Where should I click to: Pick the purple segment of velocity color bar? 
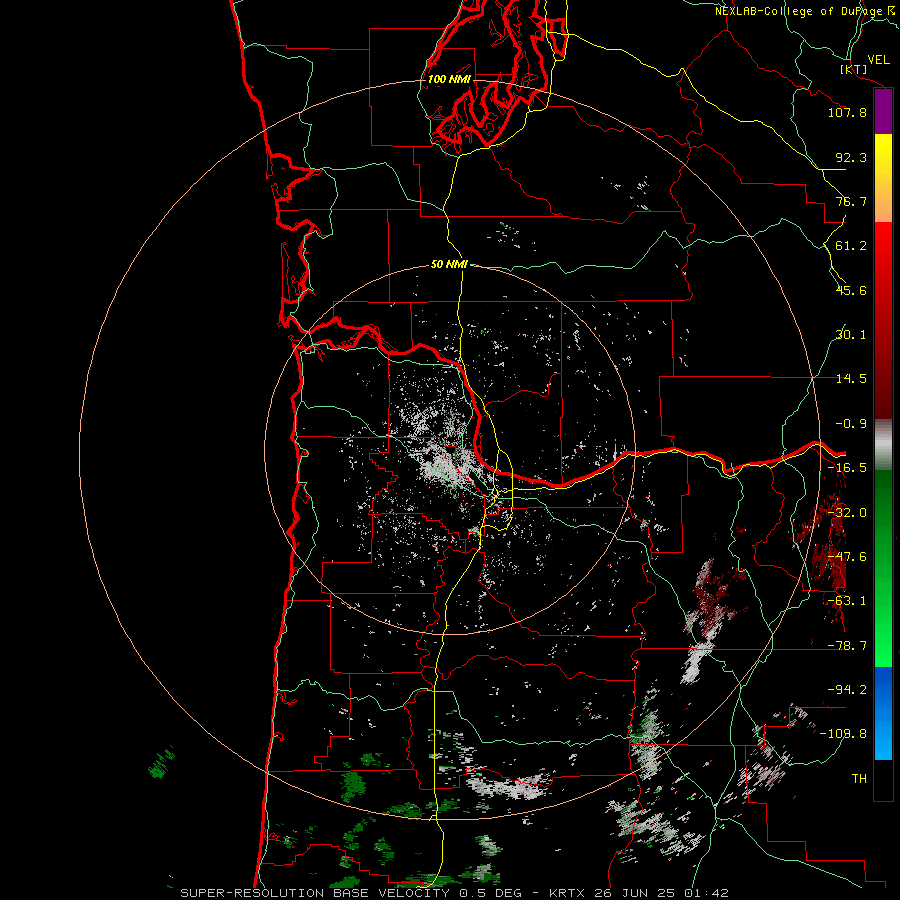tap(883, 112)
